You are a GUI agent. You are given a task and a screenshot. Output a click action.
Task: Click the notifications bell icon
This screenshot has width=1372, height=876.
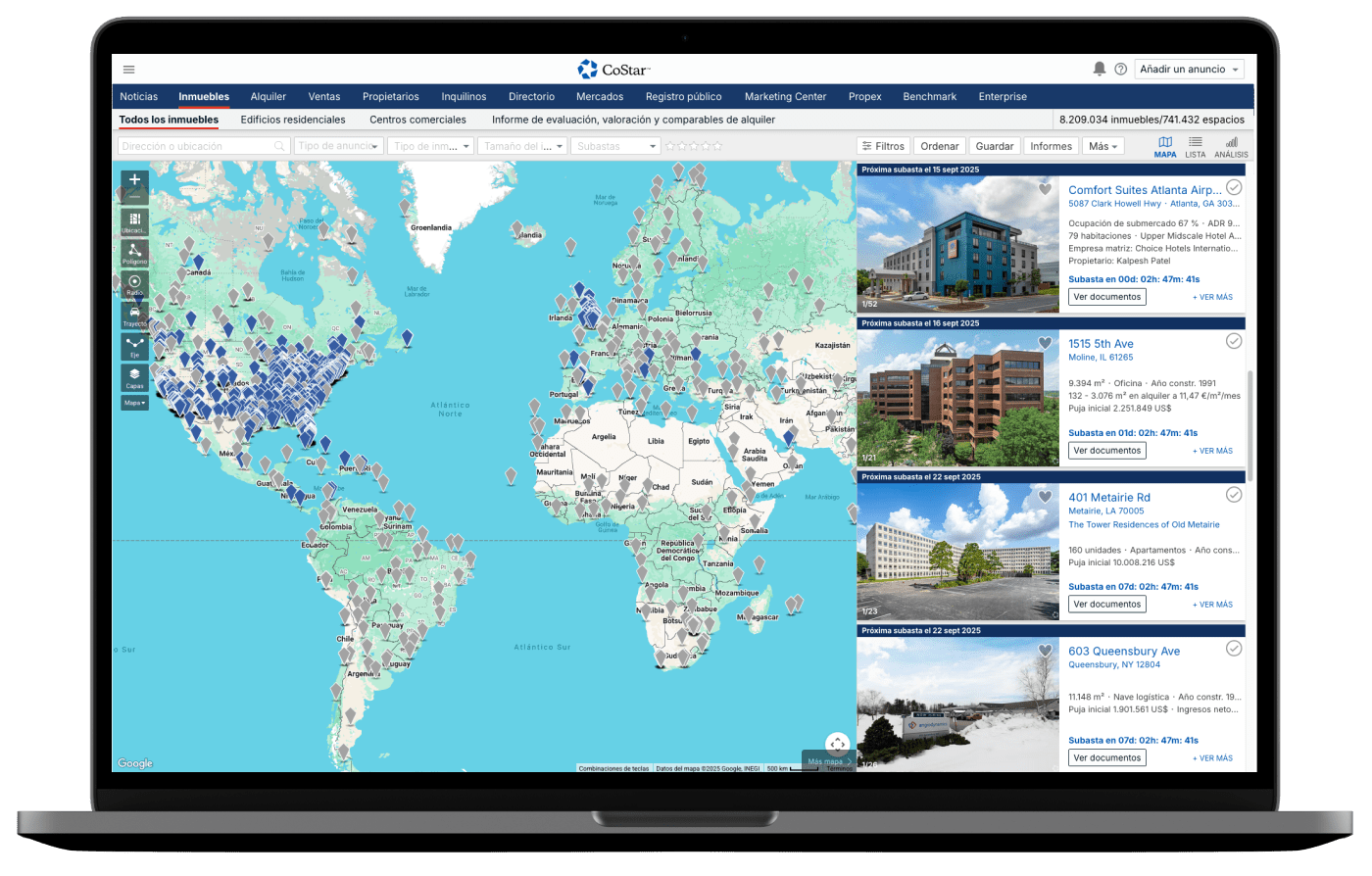click(1099, 69)
